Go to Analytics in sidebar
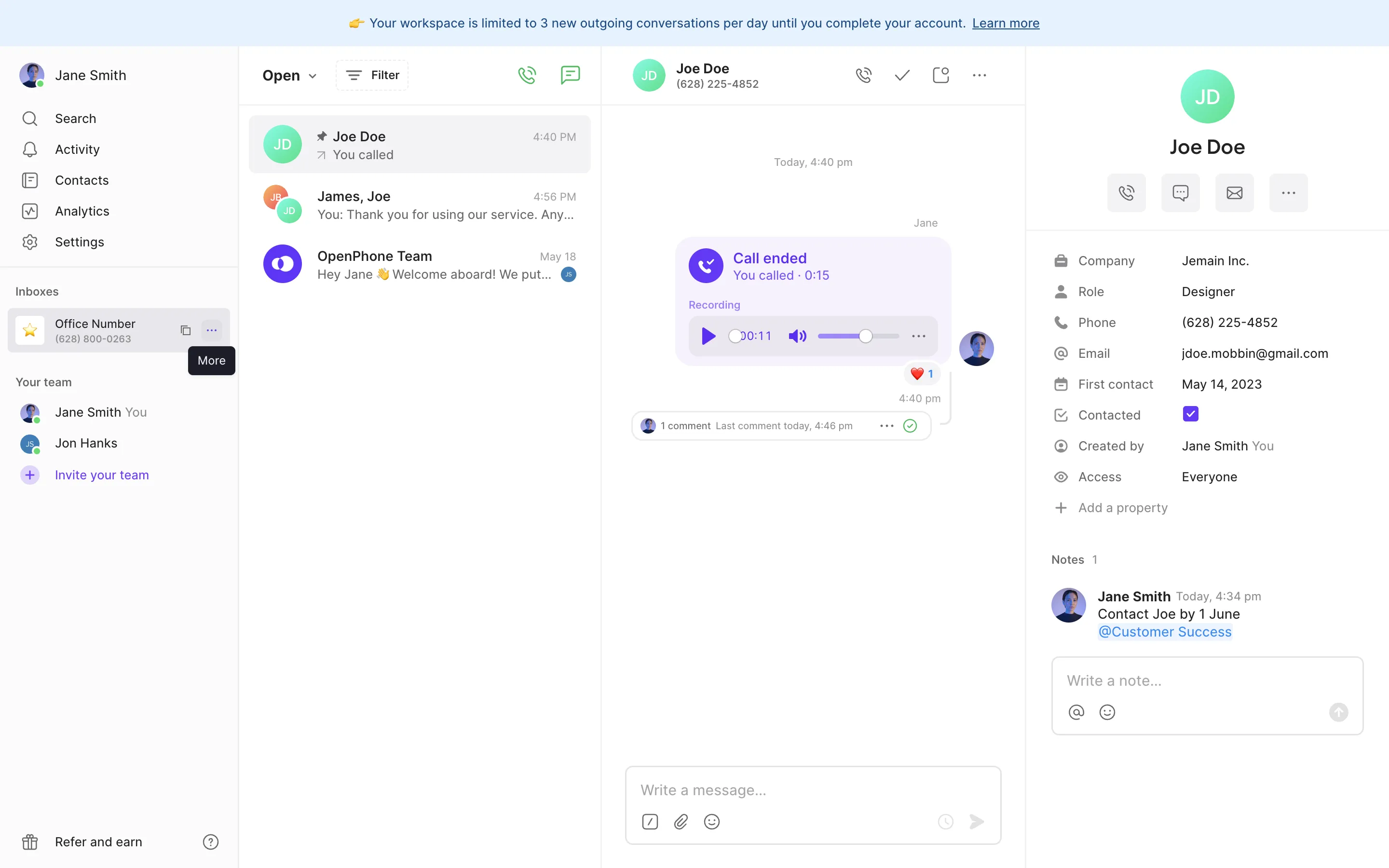Image resolution: width=1389 pixels, height=868 pixels. point(82,211)
